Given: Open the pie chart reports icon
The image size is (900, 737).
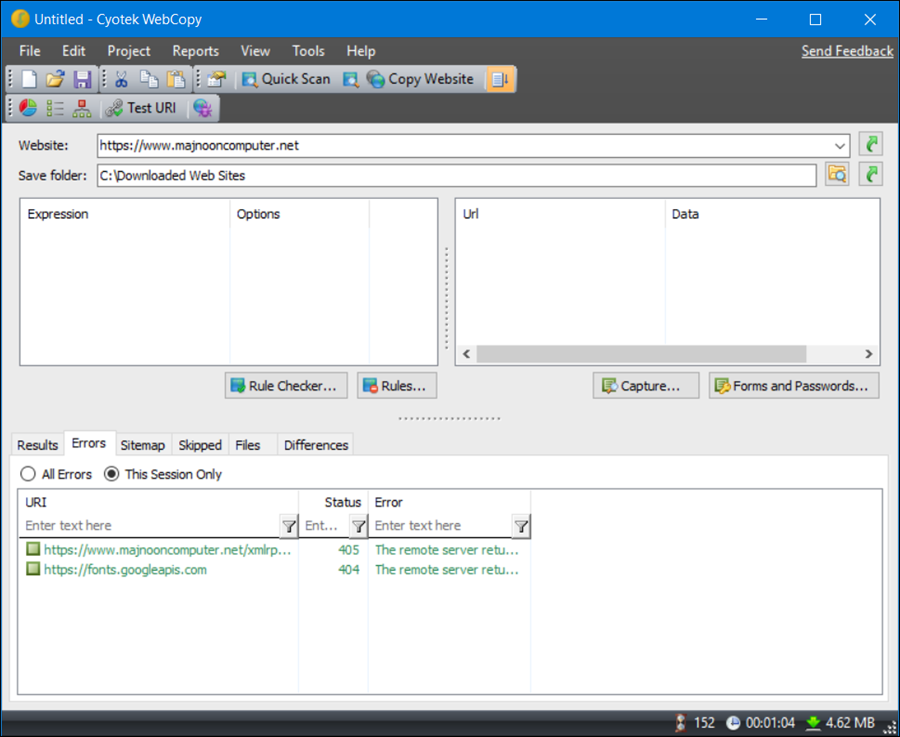Looking at the screenshot, I should pos(25,108).
